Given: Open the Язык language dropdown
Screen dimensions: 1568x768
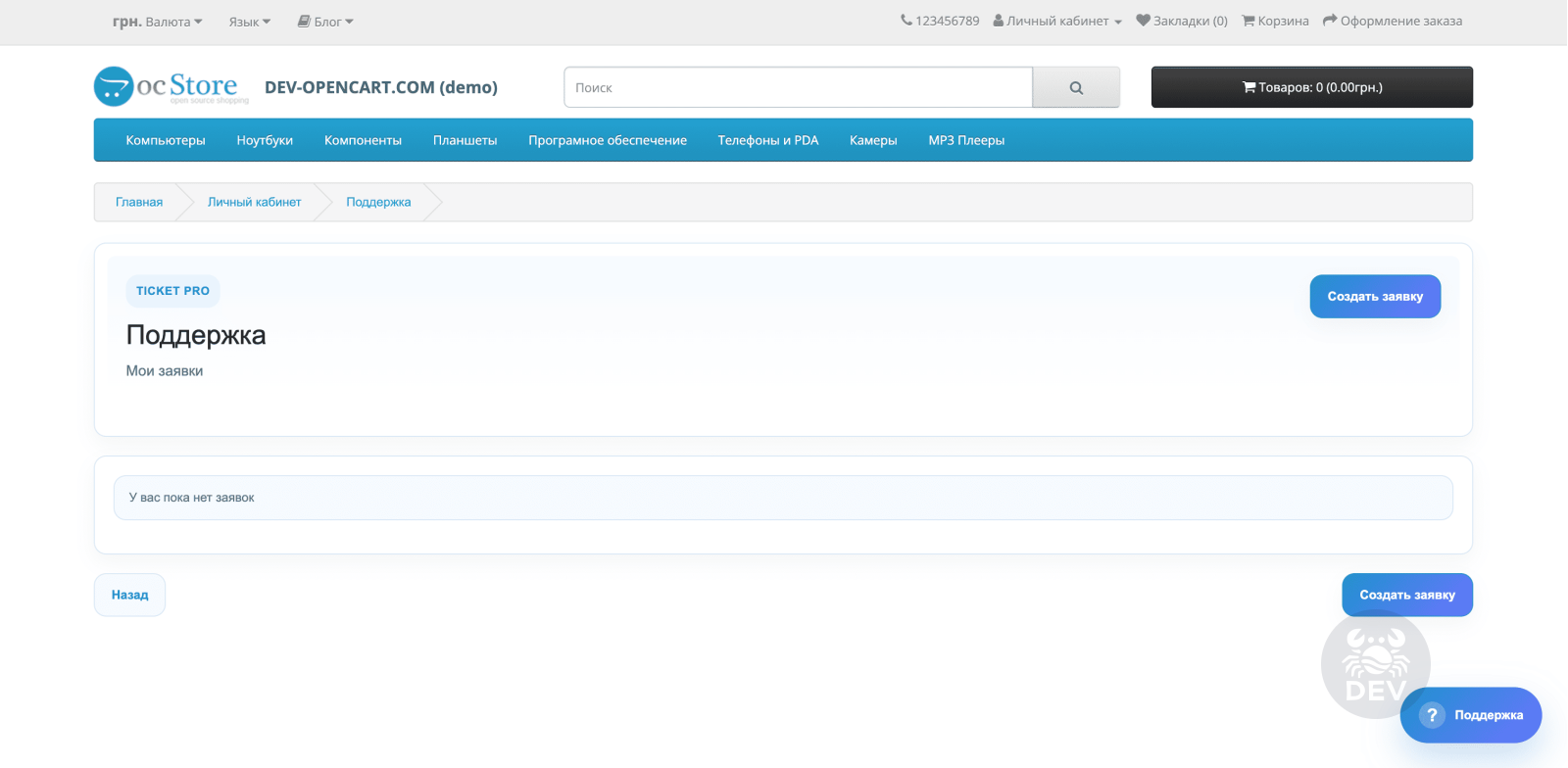Looking at the screenshot, I should click(x=250, y=22).
